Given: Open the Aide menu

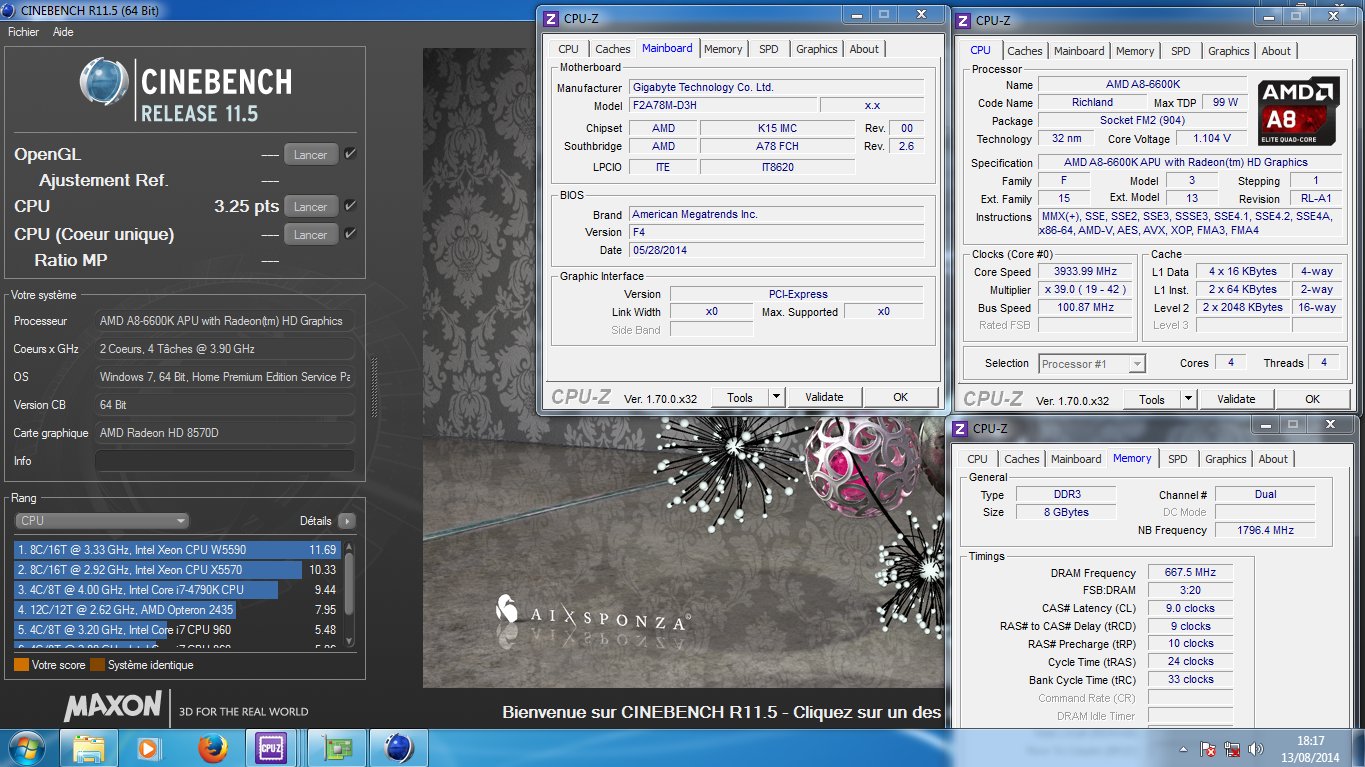Looking at the screenshot, I should click(63, 32).
